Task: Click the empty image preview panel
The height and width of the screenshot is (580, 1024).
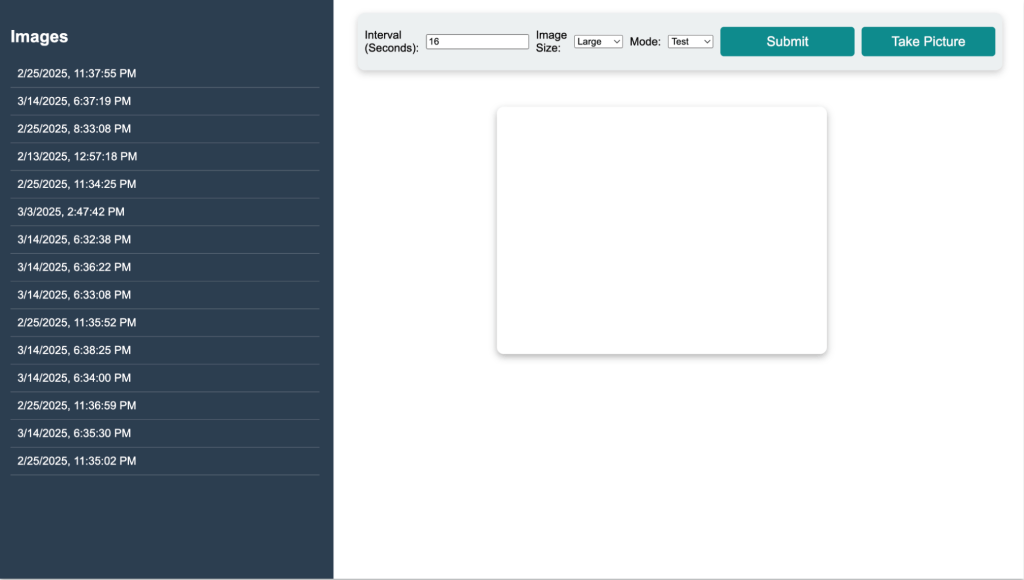Action: coord(661,230)
